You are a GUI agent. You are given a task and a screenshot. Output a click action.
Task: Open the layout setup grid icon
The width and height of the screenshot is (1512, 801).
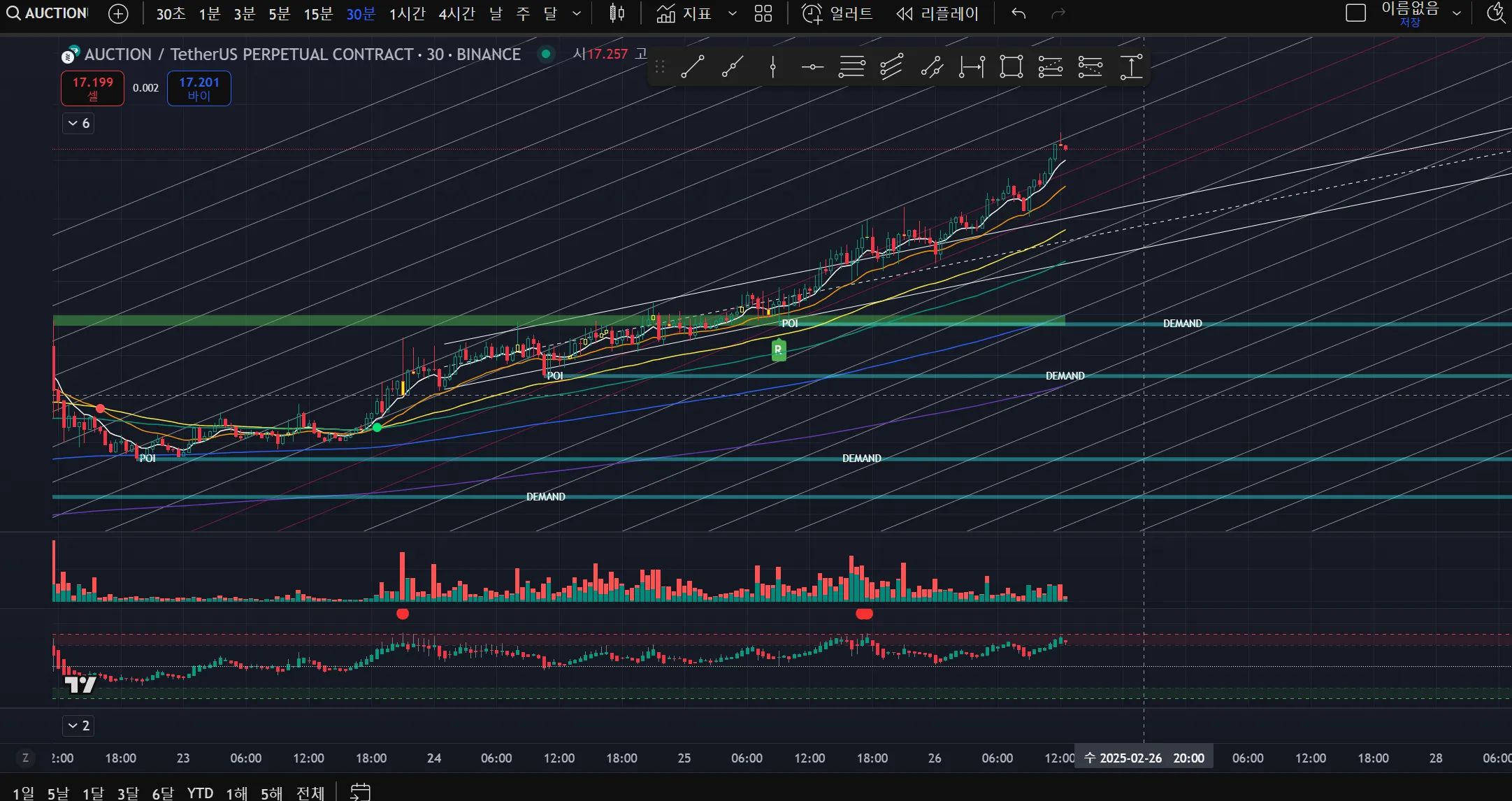(x=763, y=13)
